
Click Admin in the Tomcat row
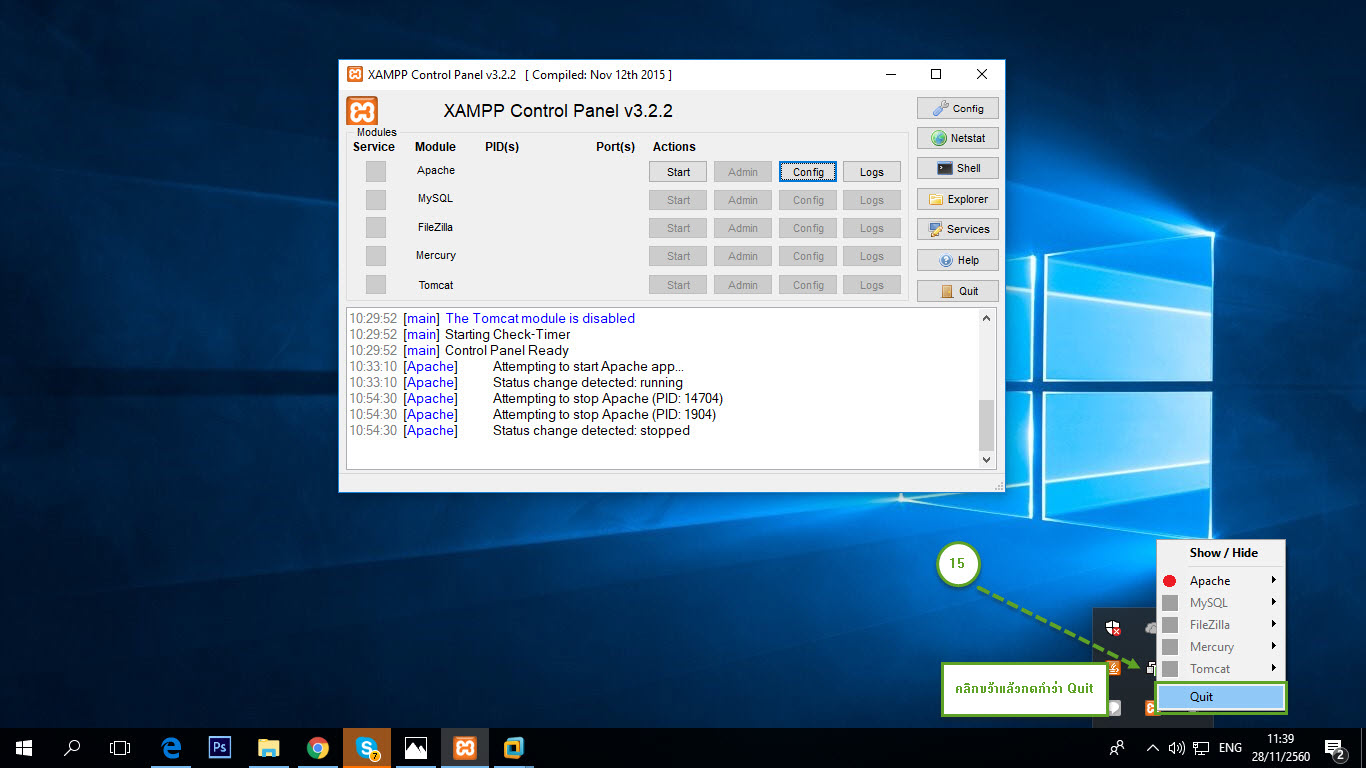point(743,285)
